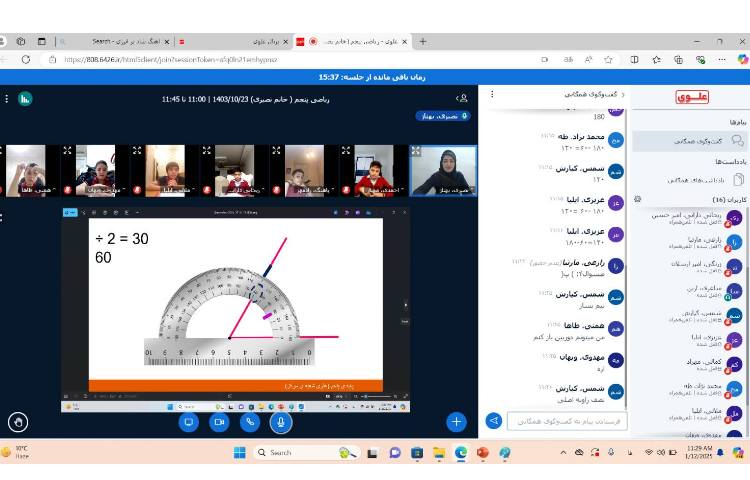Viewport: 750px width, 480px height.
Task: Open the browser split screen icon
Action: pos(634,60)
